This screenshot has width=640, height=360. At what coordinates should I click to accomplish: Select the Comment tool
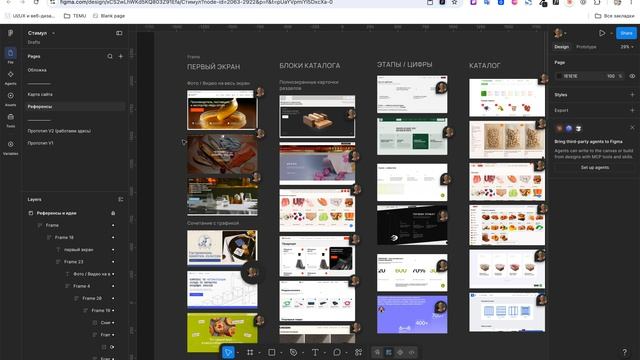pos(337,352)
